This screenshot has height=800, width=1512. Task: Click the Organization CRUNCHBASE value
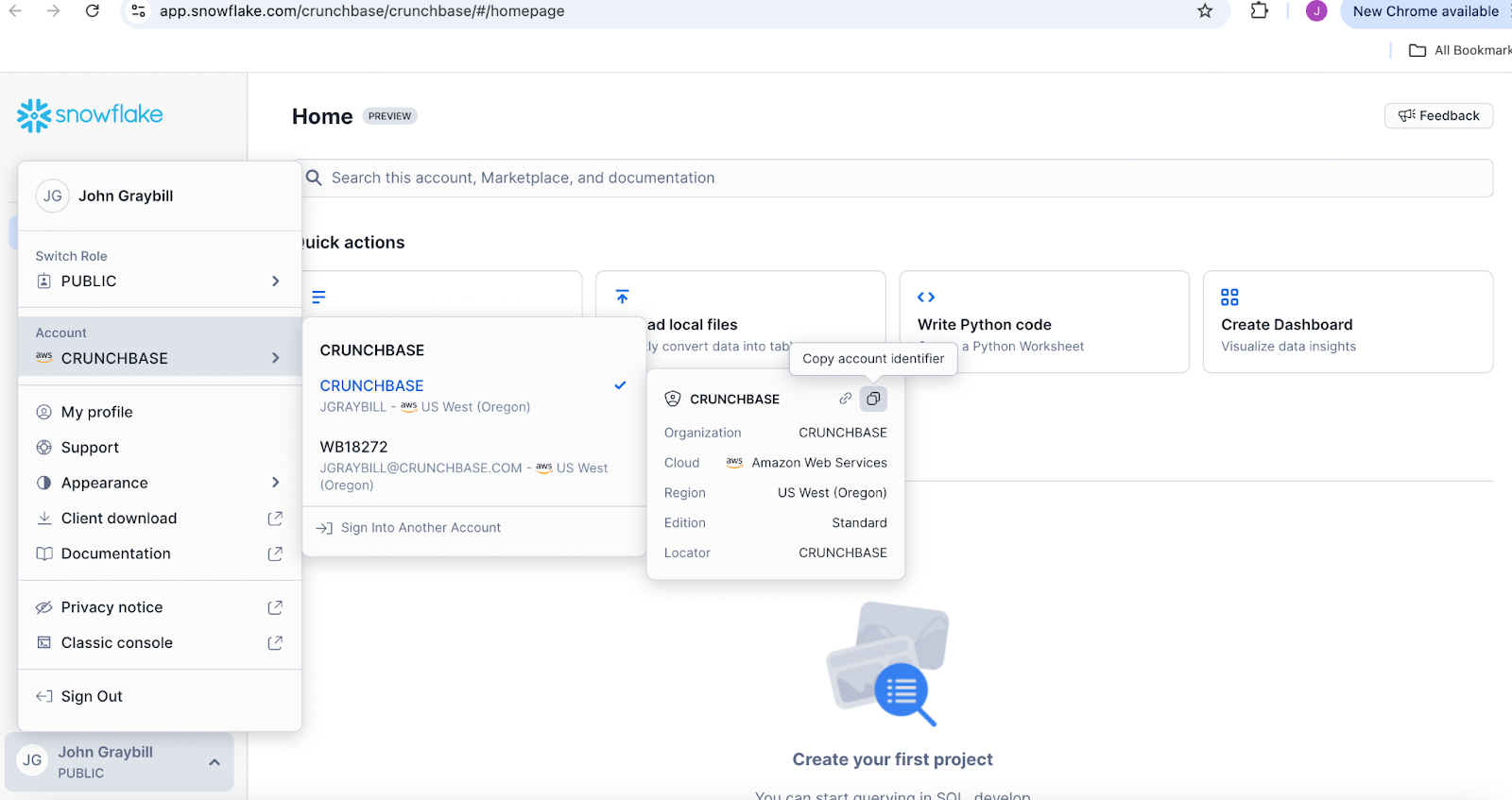point(843,433)
